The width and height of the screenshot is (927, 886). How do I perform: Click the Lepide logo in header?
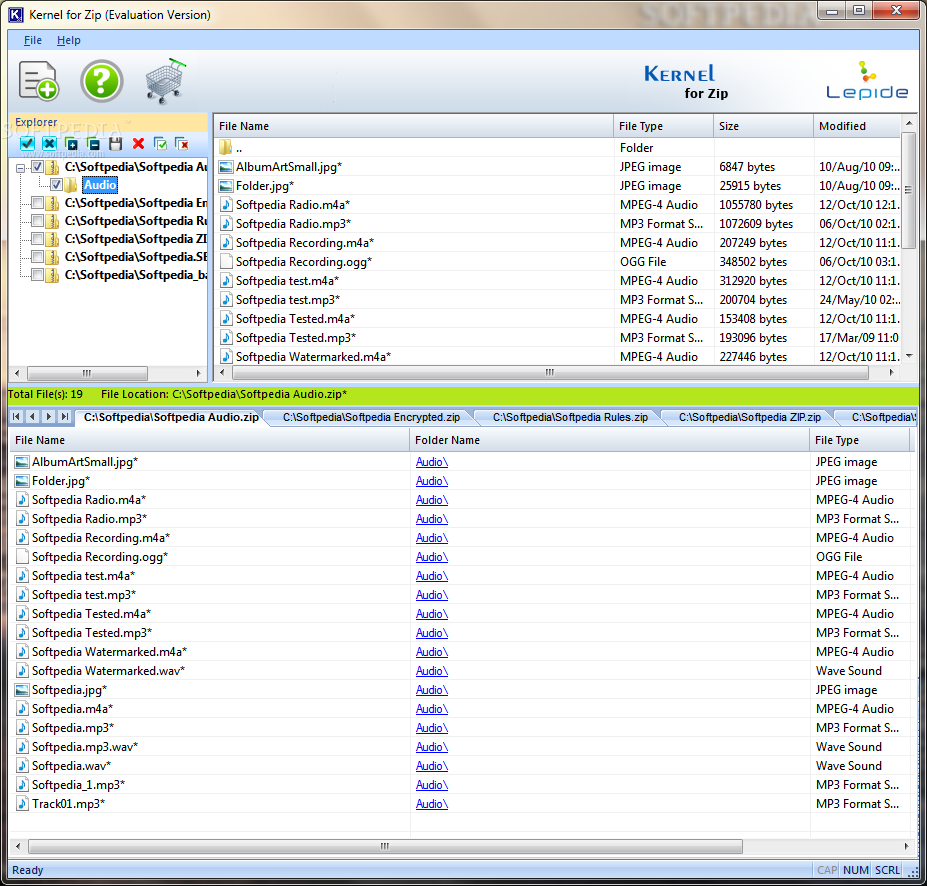tap(866, 80)
